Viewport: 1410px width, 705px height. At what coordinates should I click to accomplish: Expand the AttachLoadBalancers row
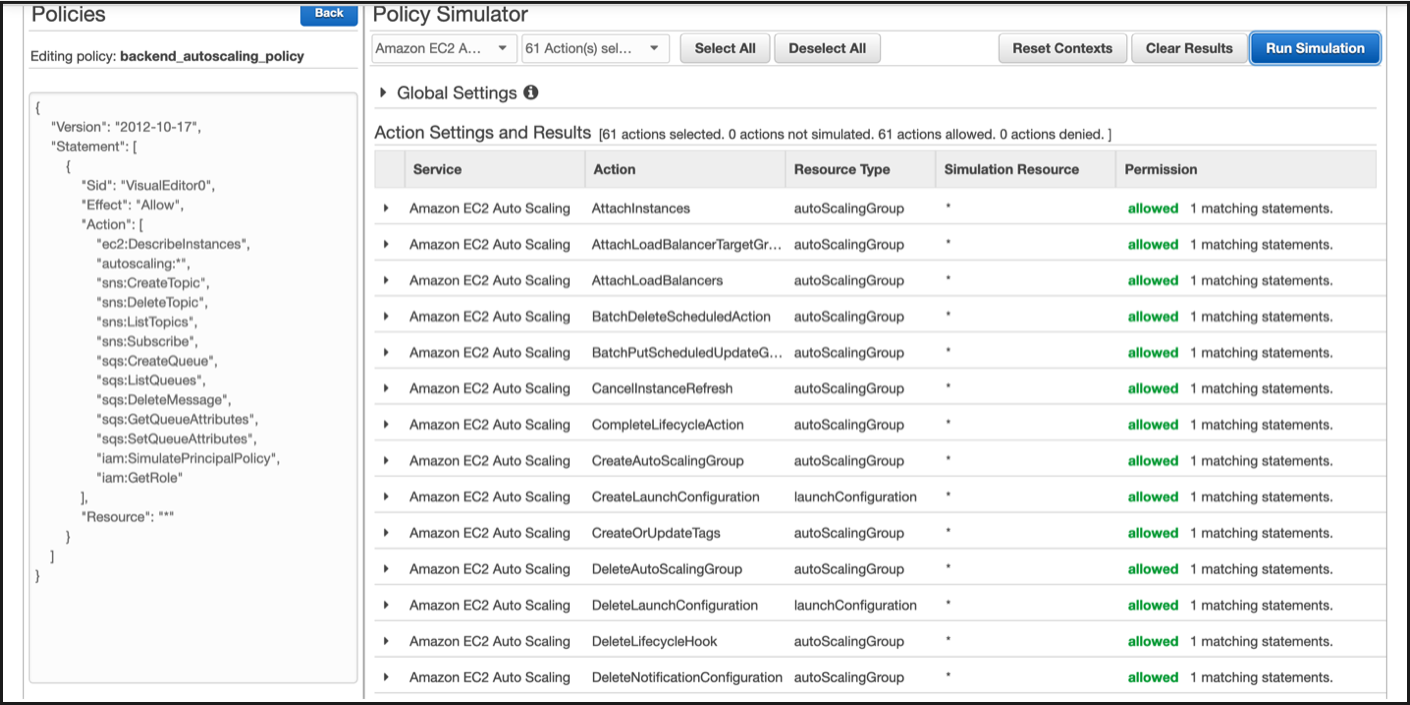(386, 281)
